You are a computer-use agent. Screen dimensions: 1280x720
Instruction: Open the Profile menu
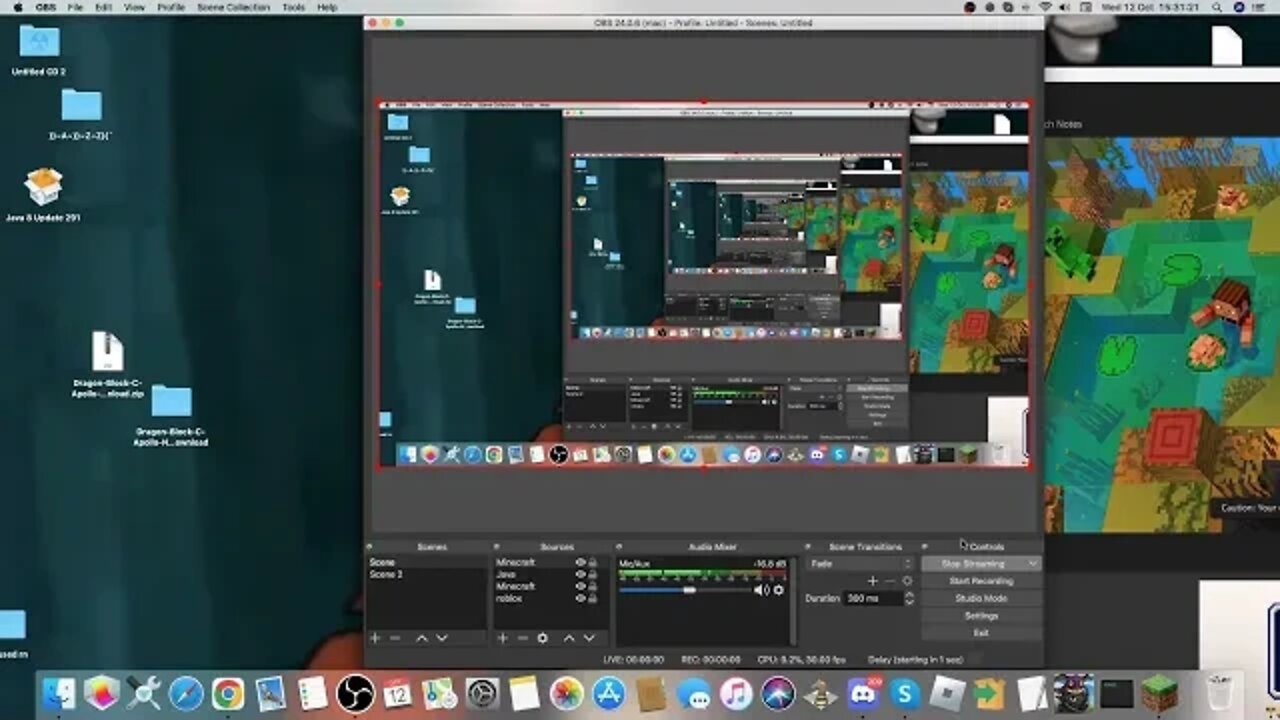(171, 7)
